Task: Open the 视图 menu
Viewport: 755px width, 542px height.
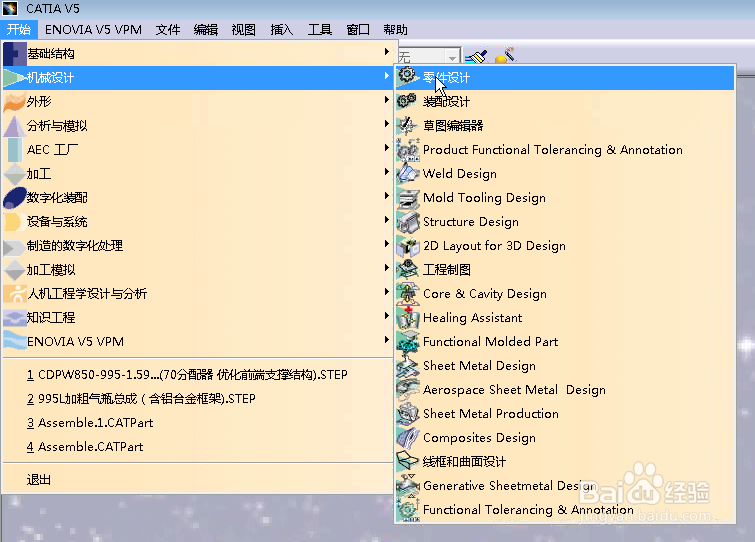Action: (x=244, y=30)
